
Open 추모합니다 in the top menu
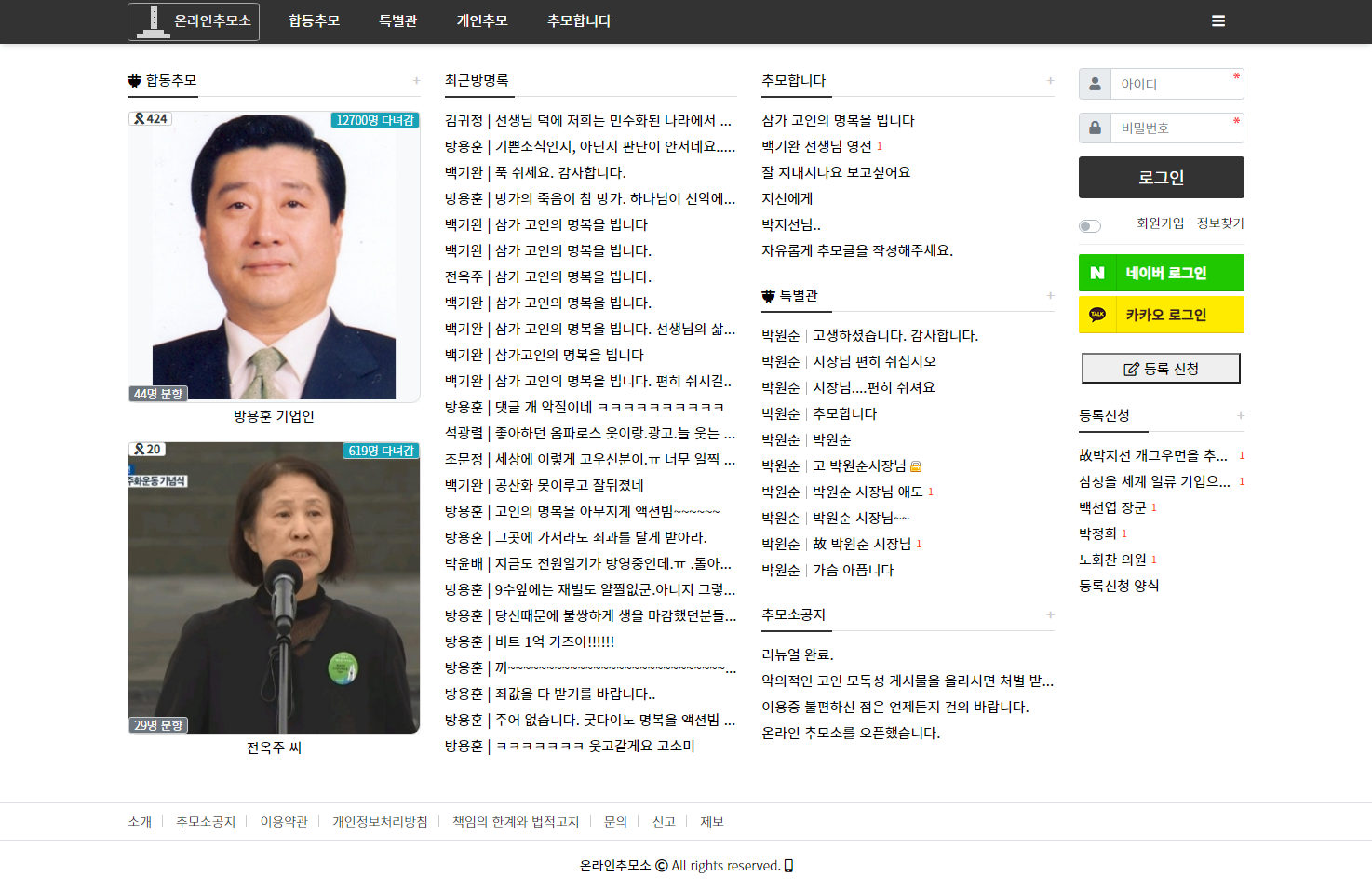[x=579, y=21]
